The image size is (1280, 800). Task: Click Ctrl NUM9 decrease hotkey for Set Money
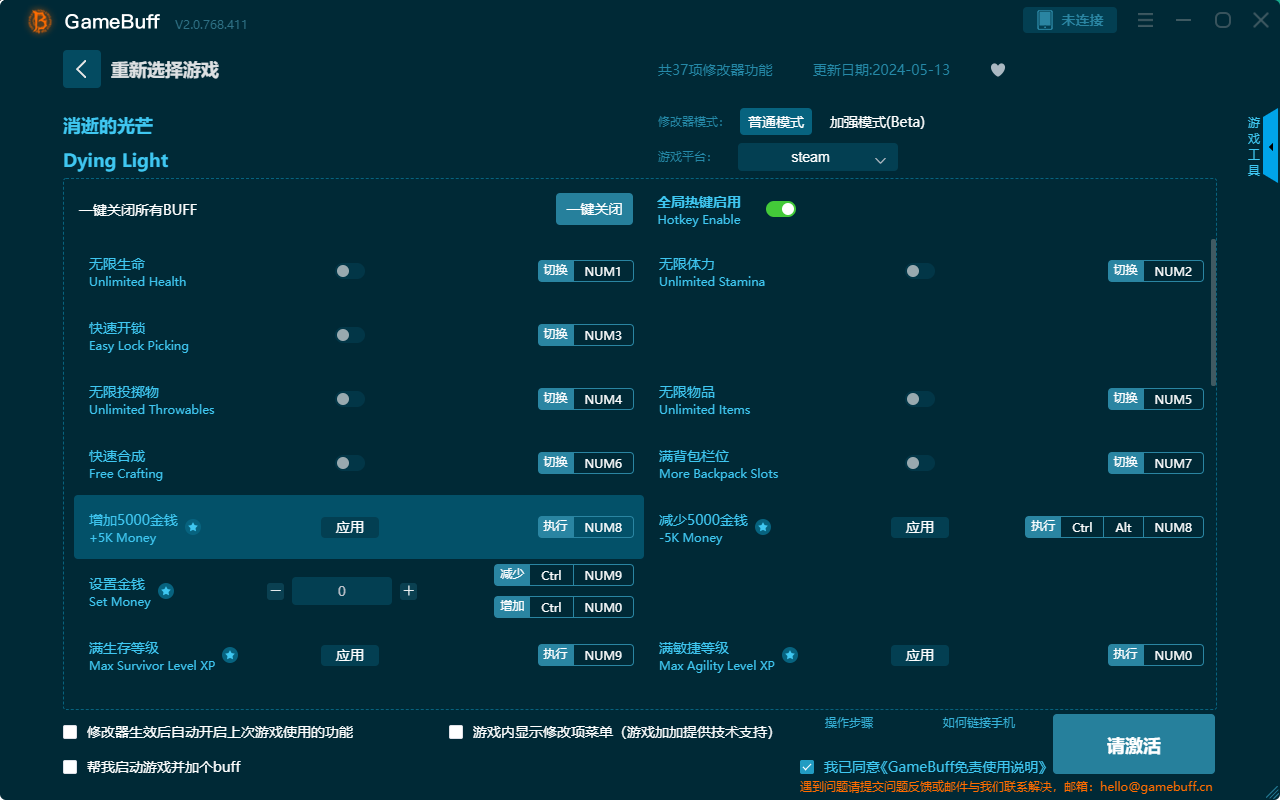point(564,575)
